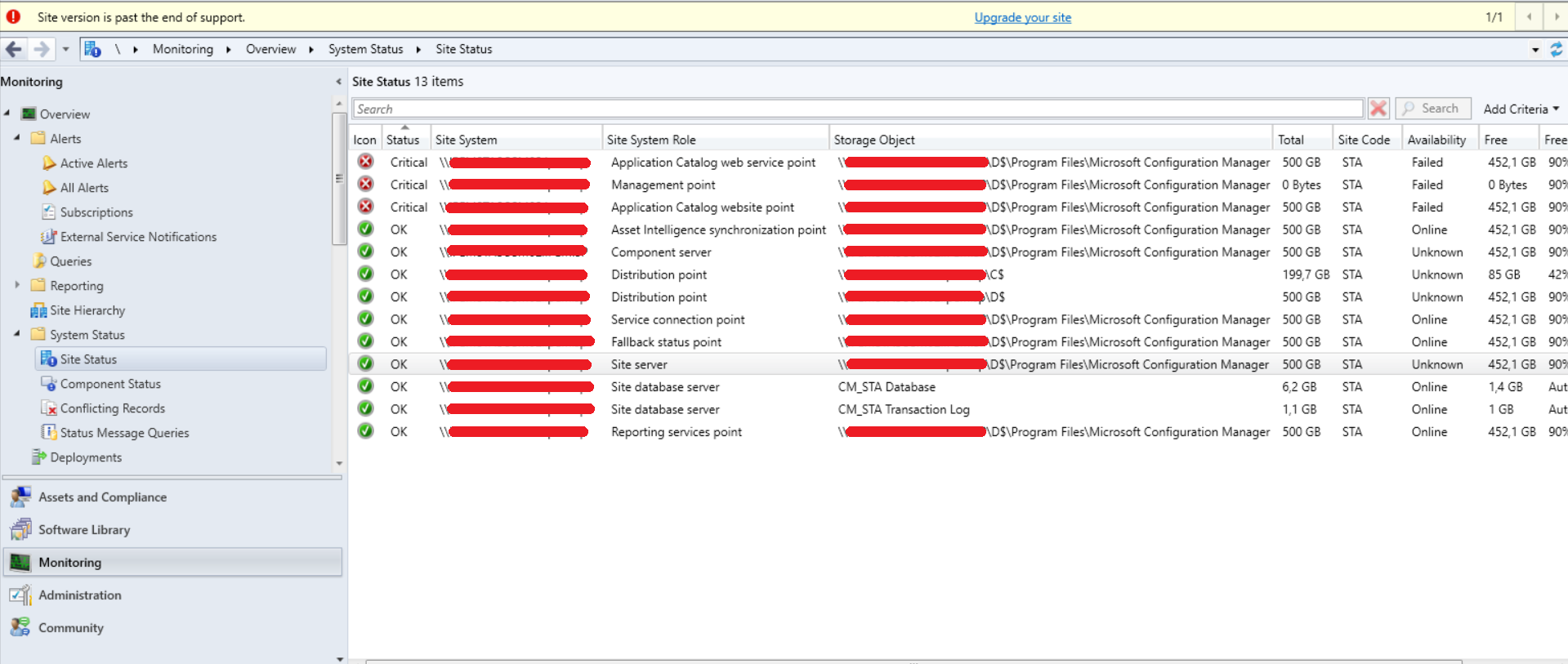The image size is (1568, 664).
Task: Click the Overview breadcrumb
Action: [x=270, y=49]
